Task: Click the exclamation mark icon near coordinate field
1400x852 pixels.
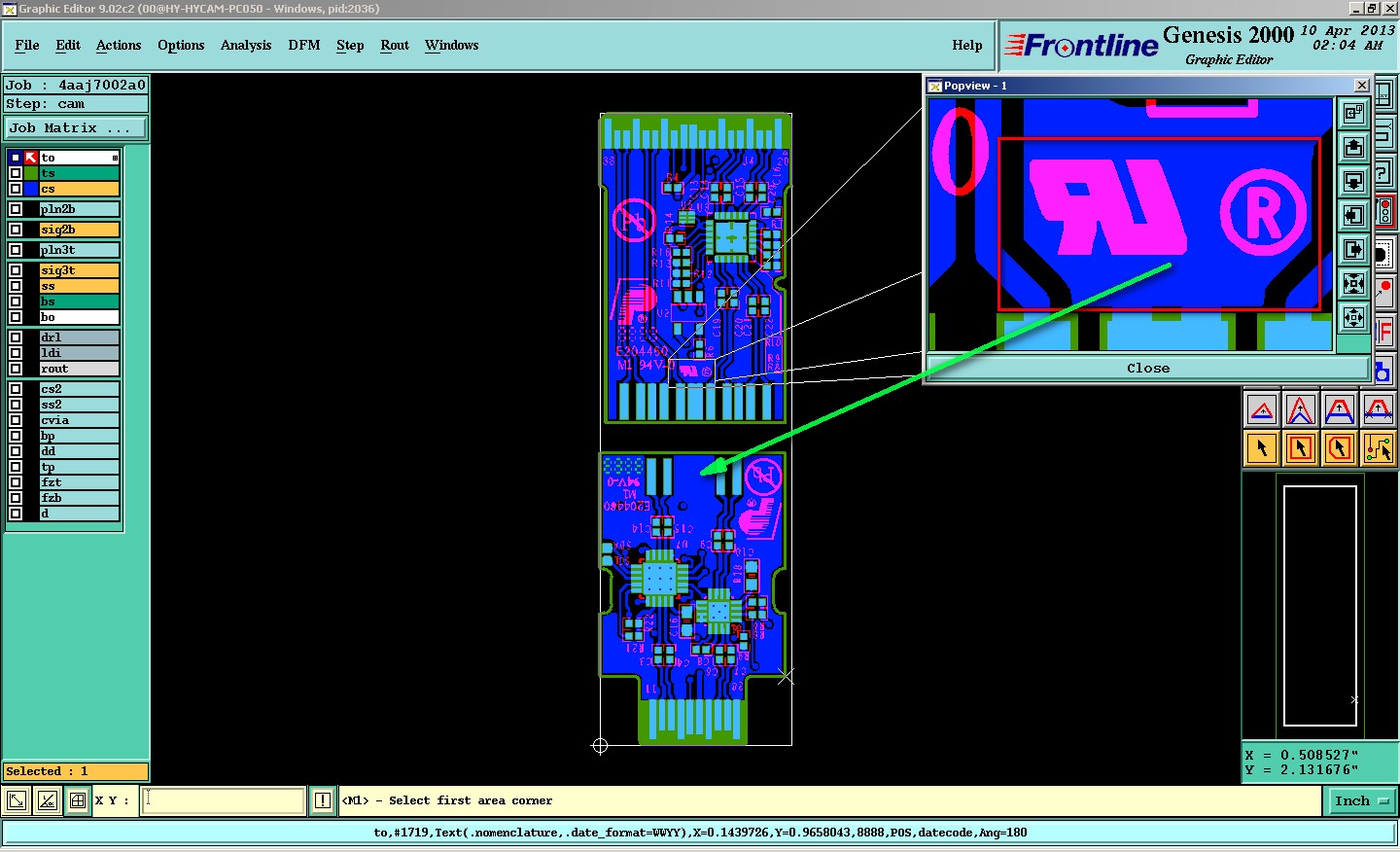Action: 323,800
